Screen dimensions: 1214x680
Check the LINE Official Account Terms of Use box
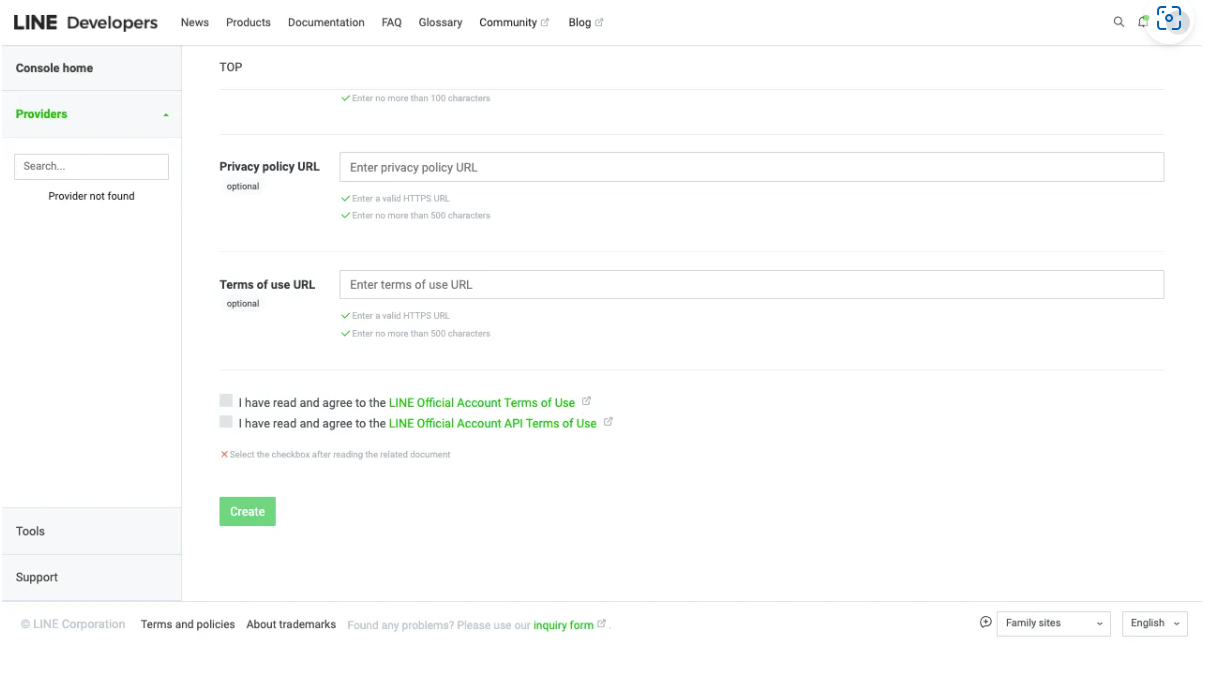tap(226, 401)
